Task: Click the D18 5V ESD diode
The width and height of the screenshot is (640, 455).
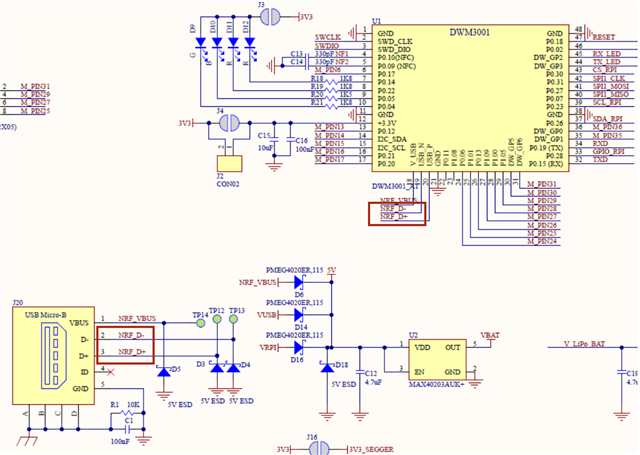Action: (327, 368)
